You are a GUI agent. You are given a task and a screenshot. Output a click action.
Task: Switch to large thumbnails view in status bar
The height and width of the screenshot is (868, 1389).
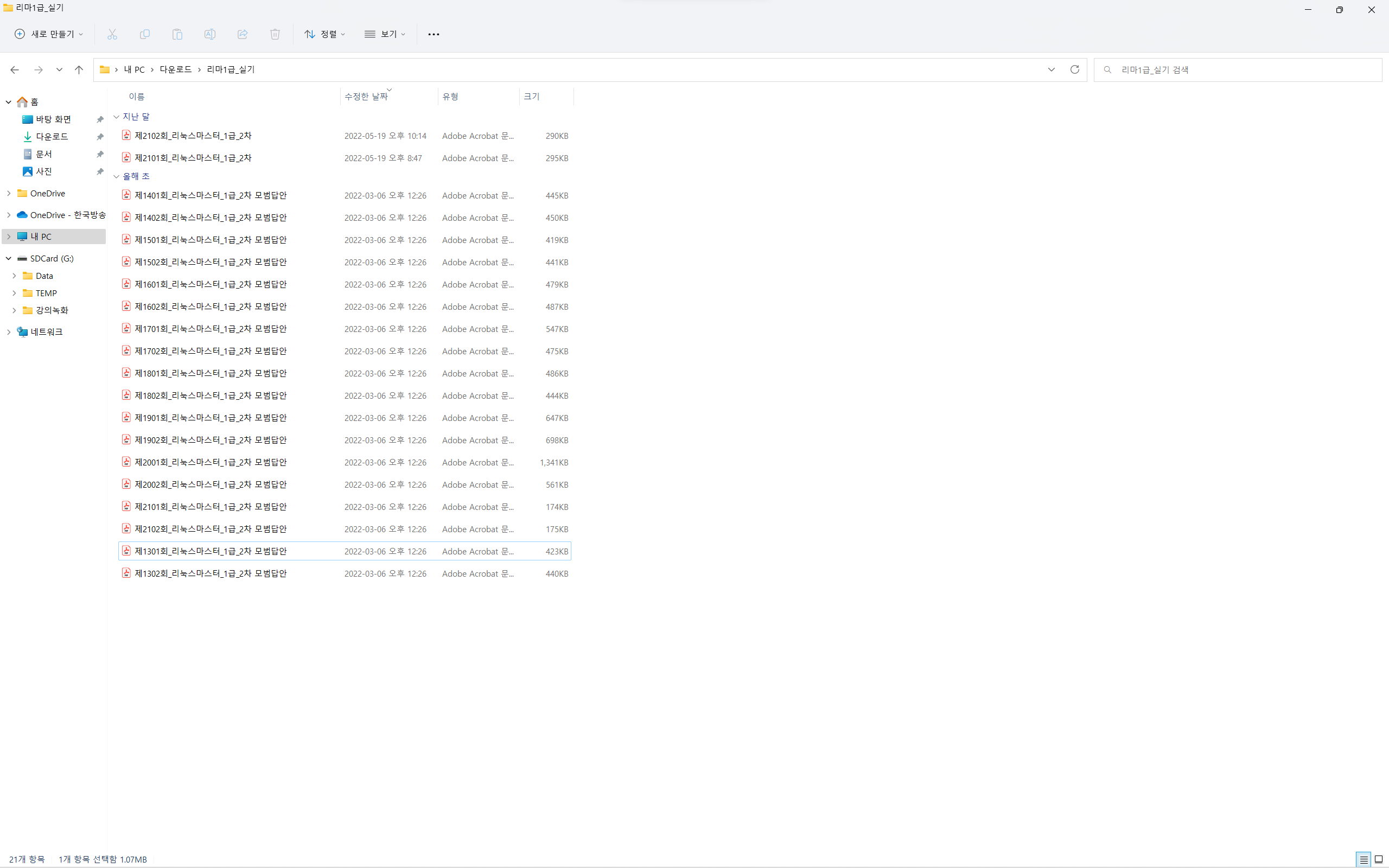point(1379,859)
